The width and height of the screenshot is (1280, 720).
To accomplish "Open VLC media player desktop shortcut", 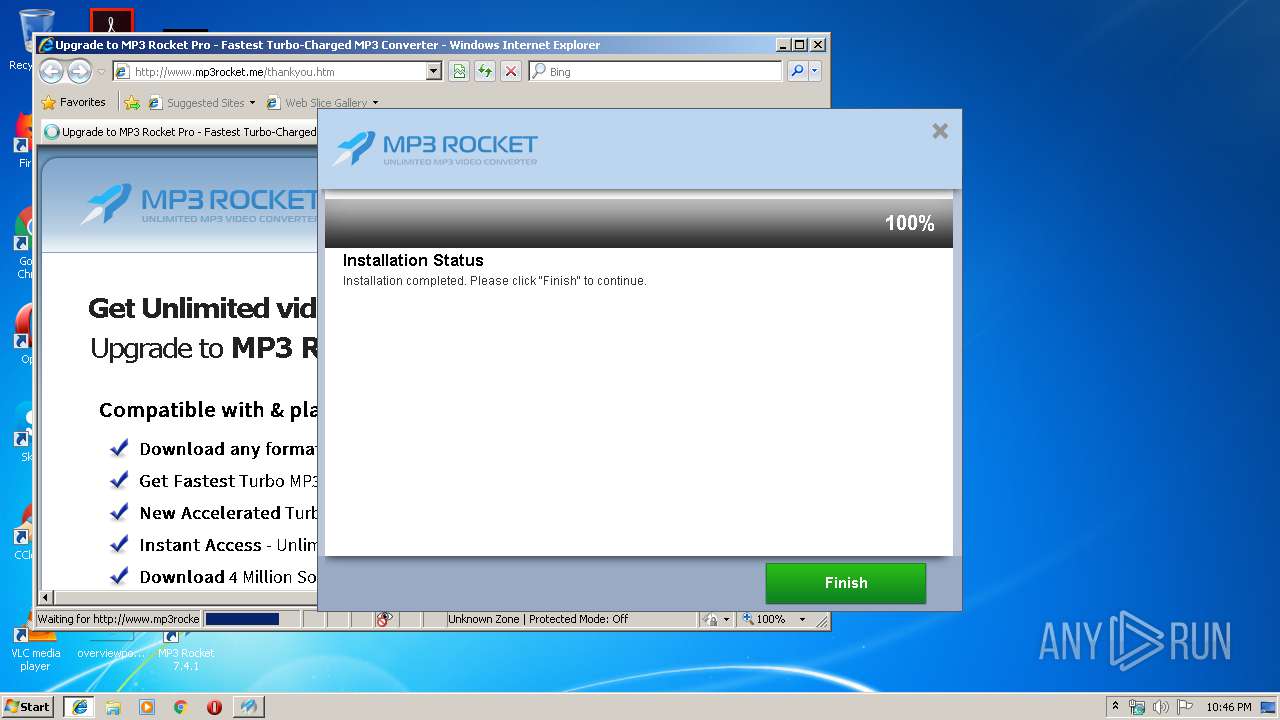I will coord(35,648).
